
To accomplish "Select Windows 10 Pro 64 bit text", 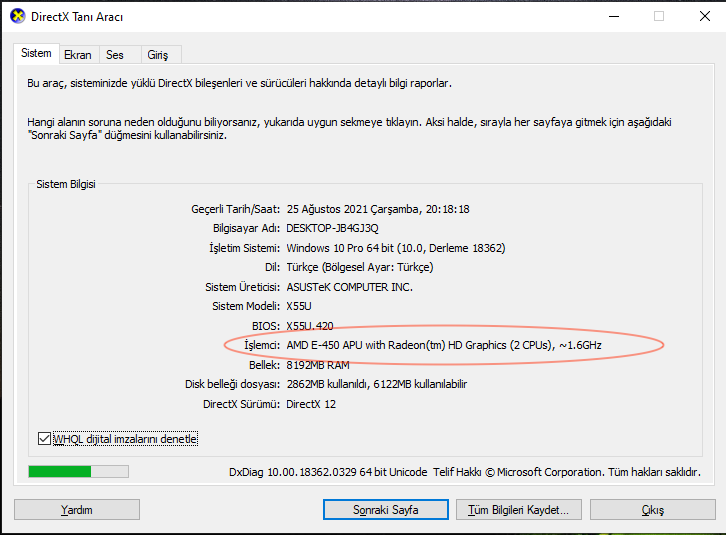I will [x=340, y=248].
